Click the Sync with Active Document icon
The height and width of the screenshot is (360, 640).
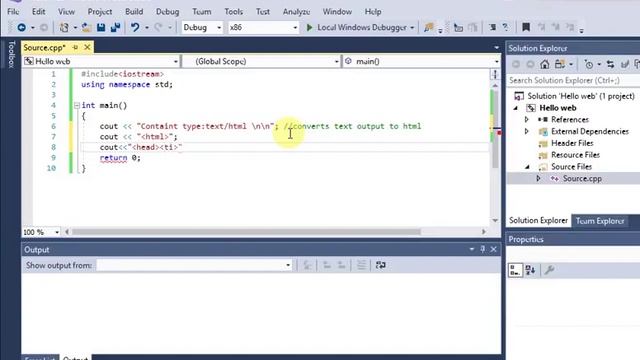(x=611, y=64)
